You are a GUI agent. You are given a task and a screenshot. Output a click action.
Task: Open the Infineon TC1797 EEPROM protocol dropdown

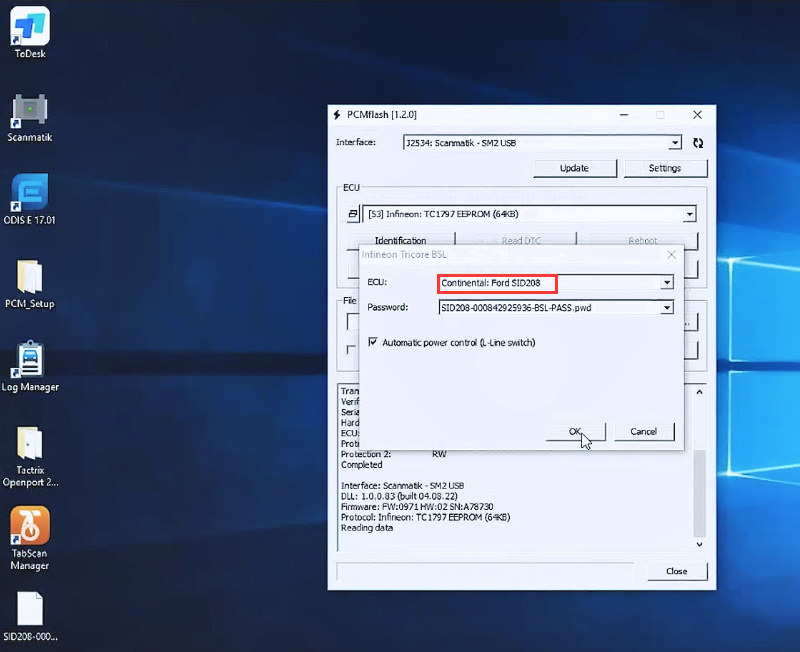[x=689, y=214]
